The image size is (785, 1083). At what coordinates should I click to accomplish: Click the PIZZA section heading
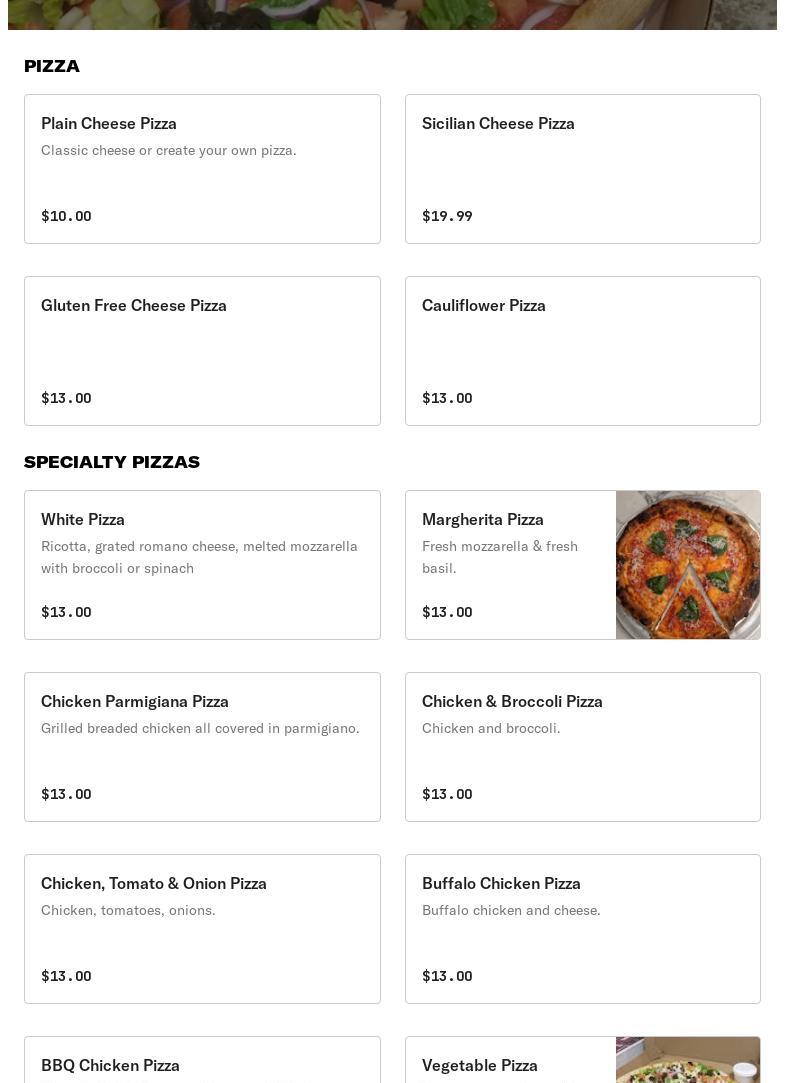pyautogui.click(x=52, y=66)
